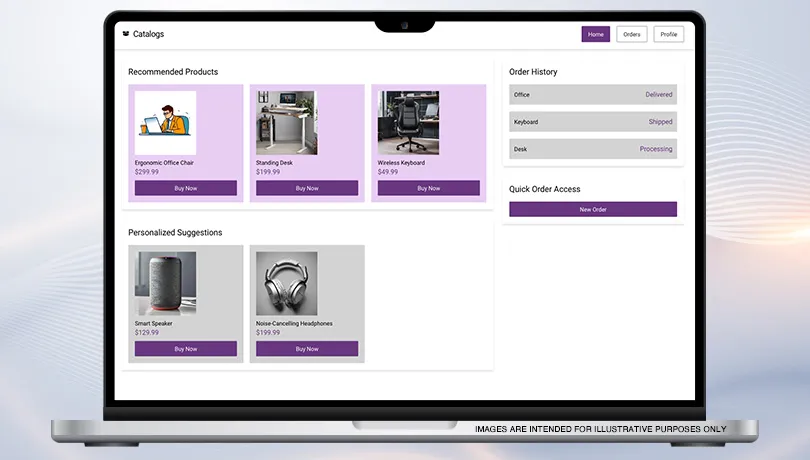This screenshot has height=460, width=810.
Task: View the Wireless Keyboard product image
Action: pos(408,123)
